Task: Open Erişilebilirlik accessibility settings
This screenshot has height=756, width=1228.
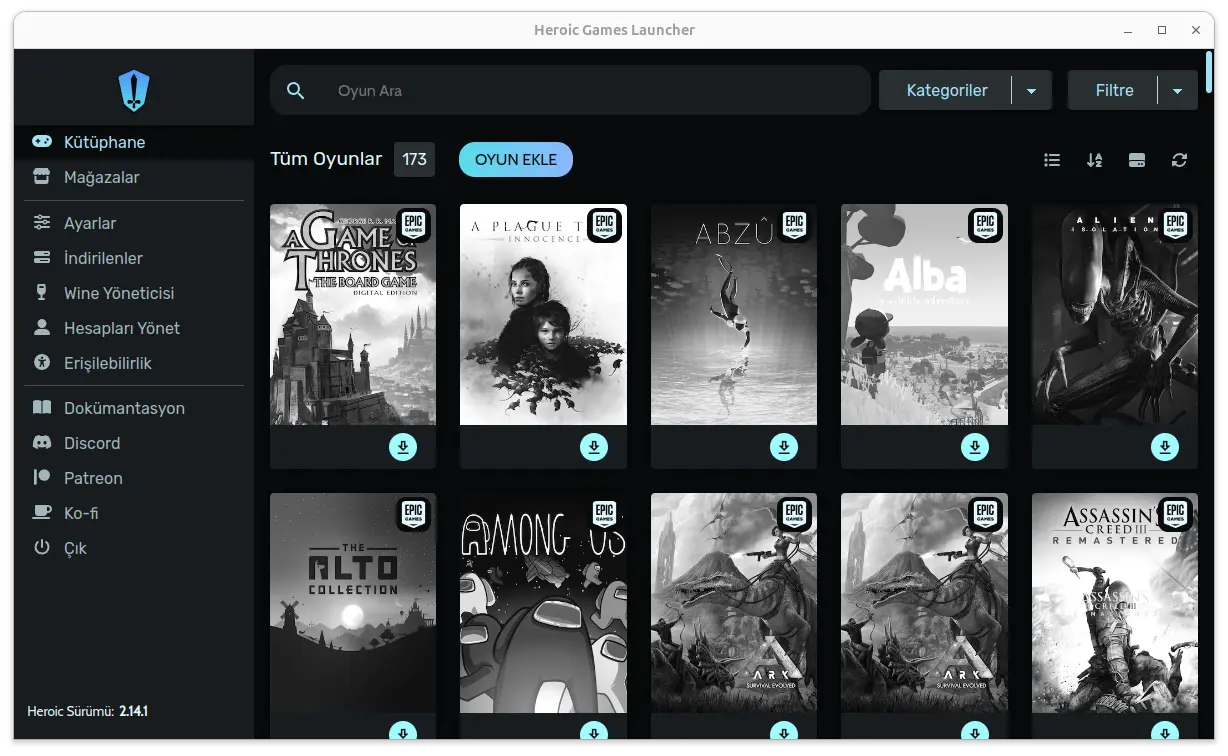Action: tap(134, 363)
